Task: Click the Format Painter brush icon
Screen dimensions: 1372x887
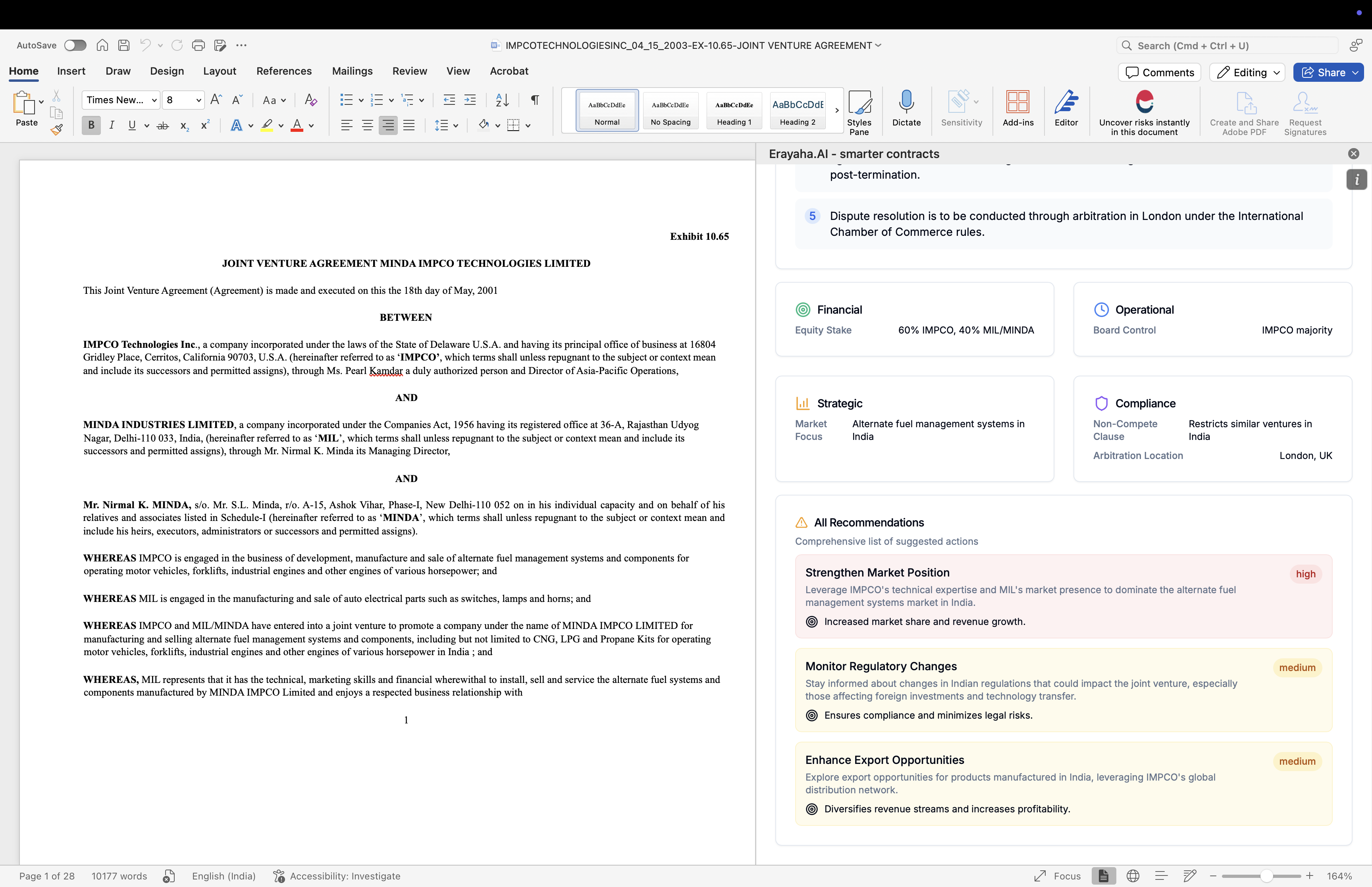Action: [56, 129]
